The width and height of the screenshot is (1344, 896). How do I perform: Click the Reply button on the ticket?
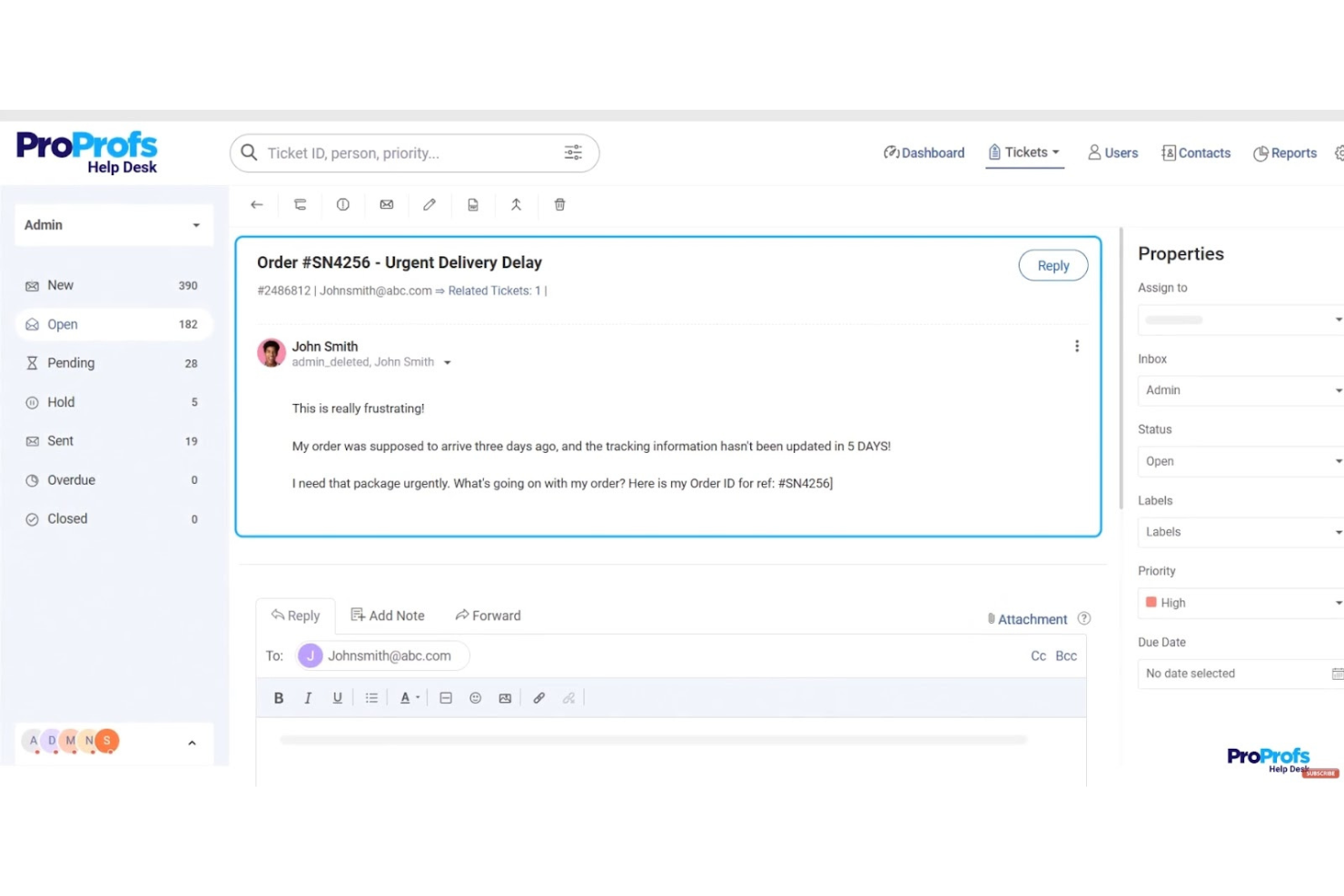(1052, 265)
